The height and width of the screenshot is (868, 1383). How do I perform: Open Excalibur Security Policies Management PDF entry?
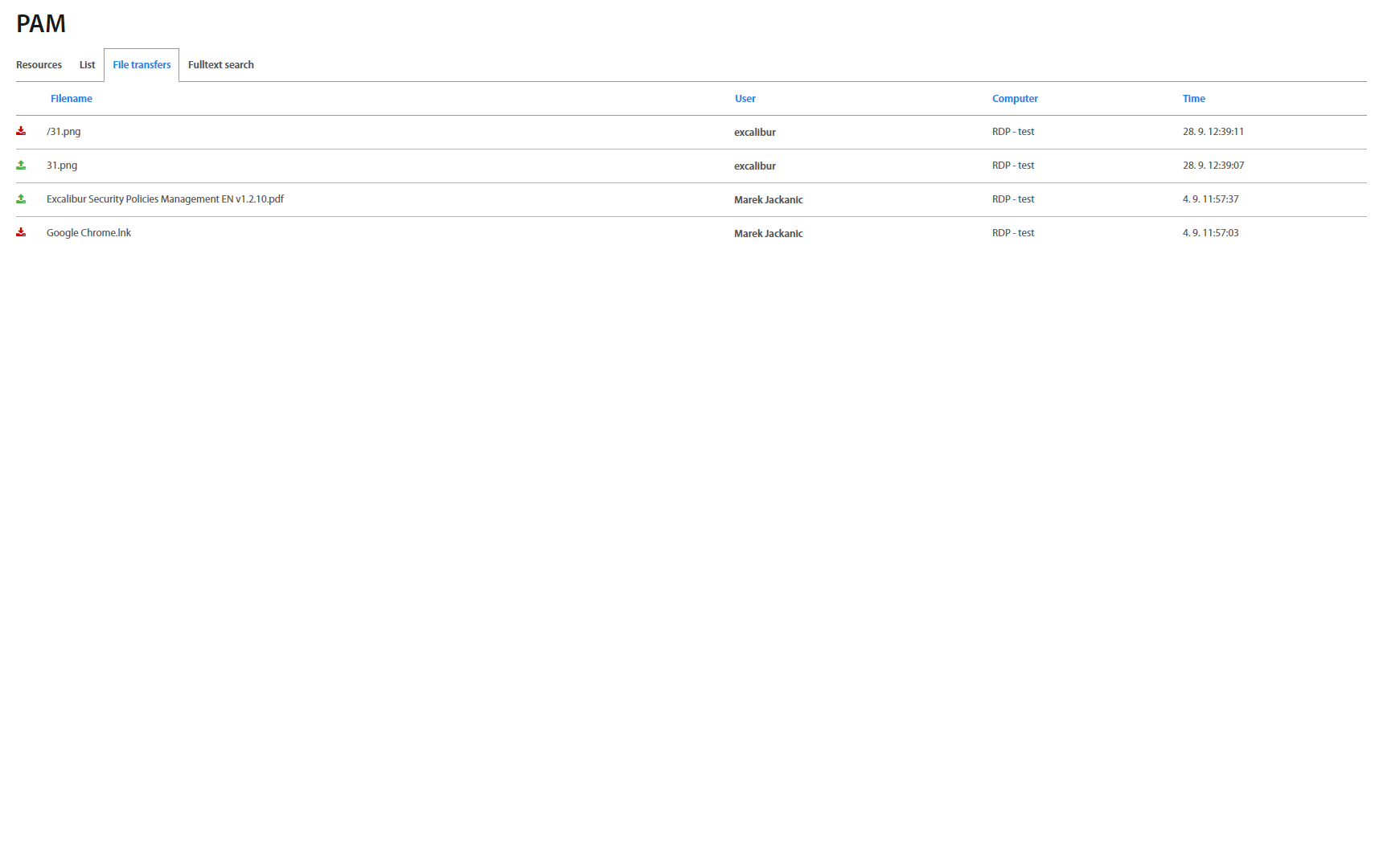point(165,199)
